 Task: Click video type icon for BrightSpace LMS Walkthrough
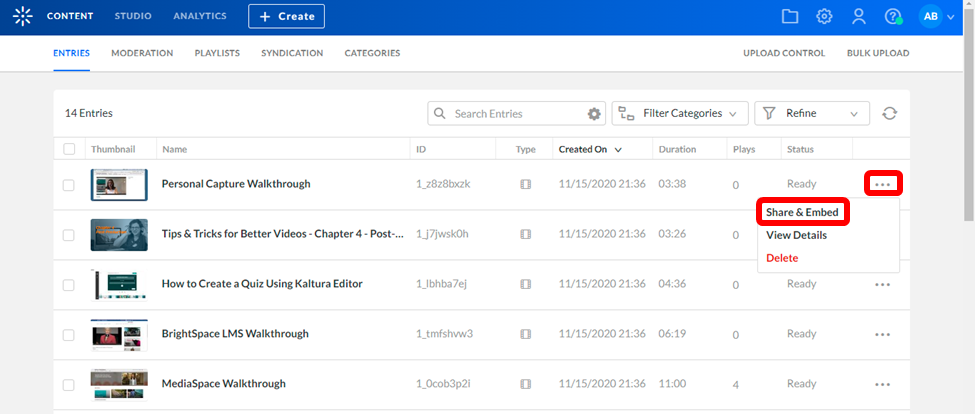pos(525,334)
